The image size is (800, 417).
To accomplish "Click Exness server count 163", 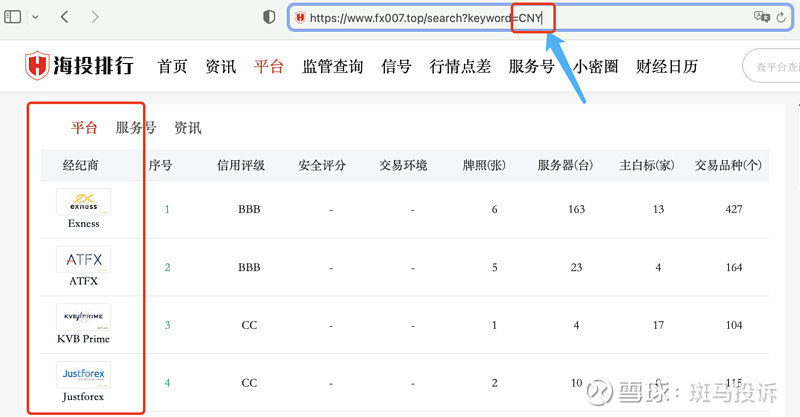I will point(577,209).
